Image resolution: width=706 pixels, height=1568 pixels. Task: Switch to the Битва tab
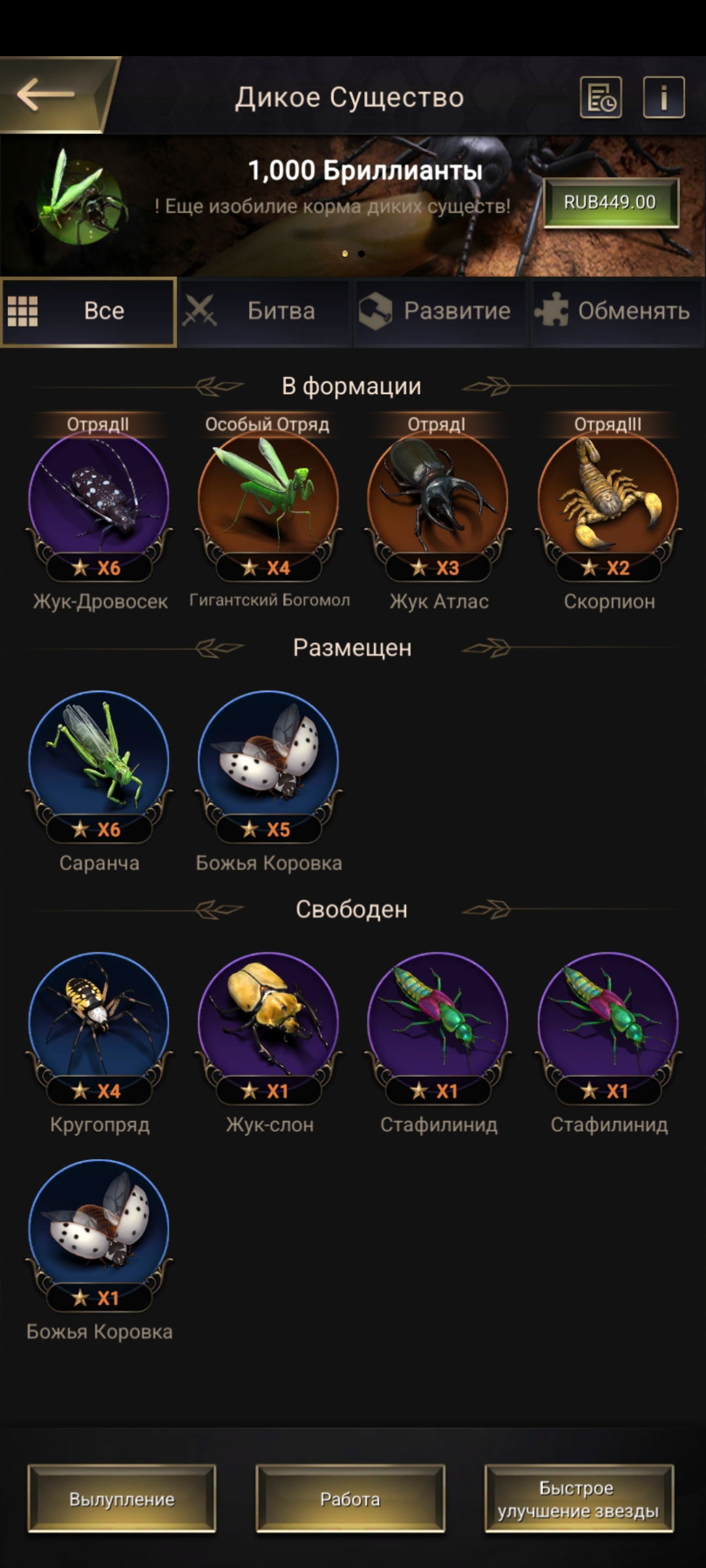265,312
